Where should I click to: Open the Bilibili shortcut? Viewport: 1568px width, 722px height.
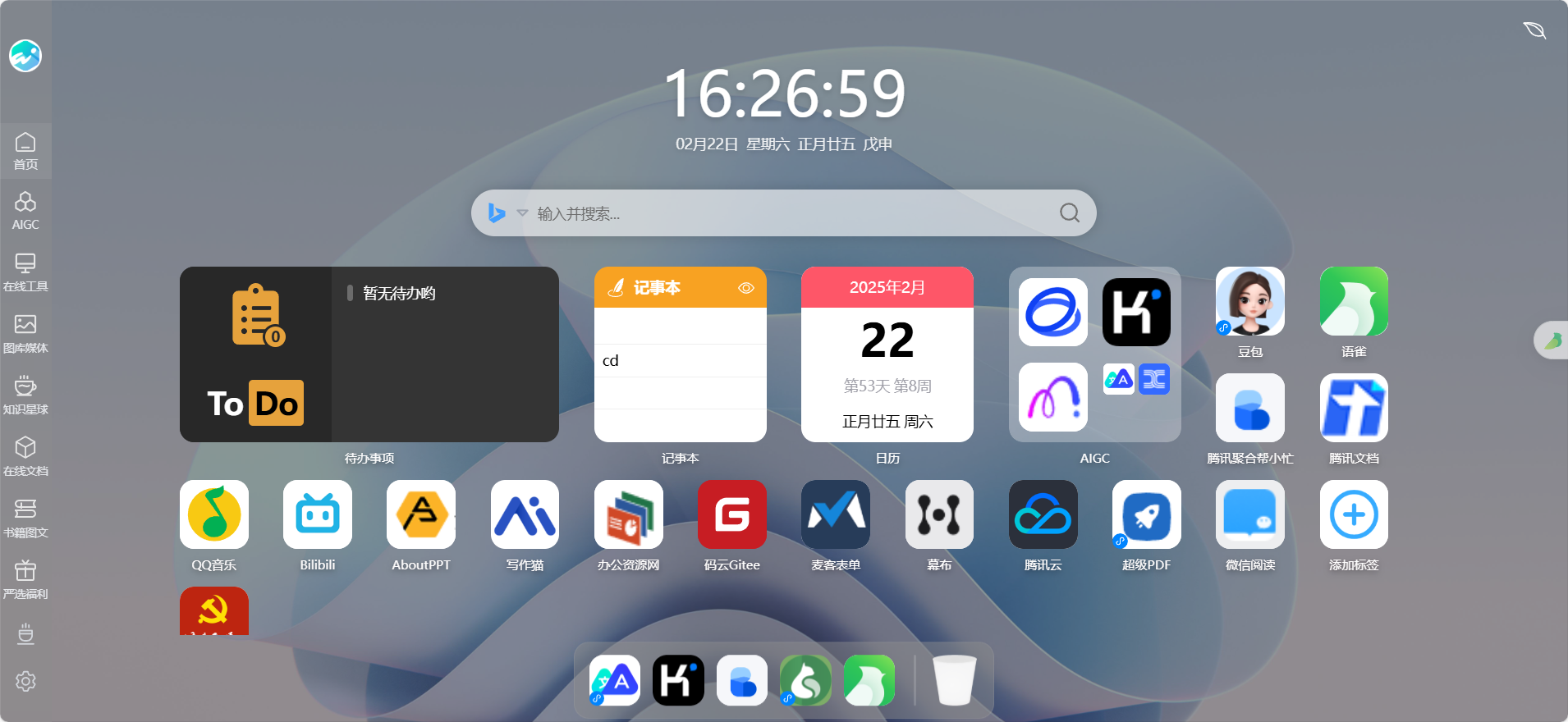click(318, 514)
